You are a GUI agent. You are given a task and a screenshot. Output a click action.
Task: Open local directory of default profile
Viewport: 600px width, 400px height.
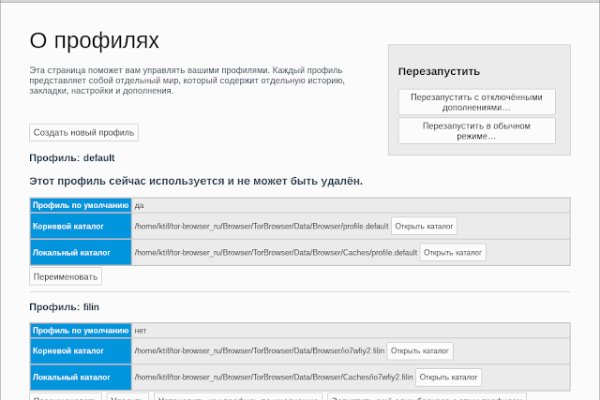pyautogui.click(x=453, y=252)
